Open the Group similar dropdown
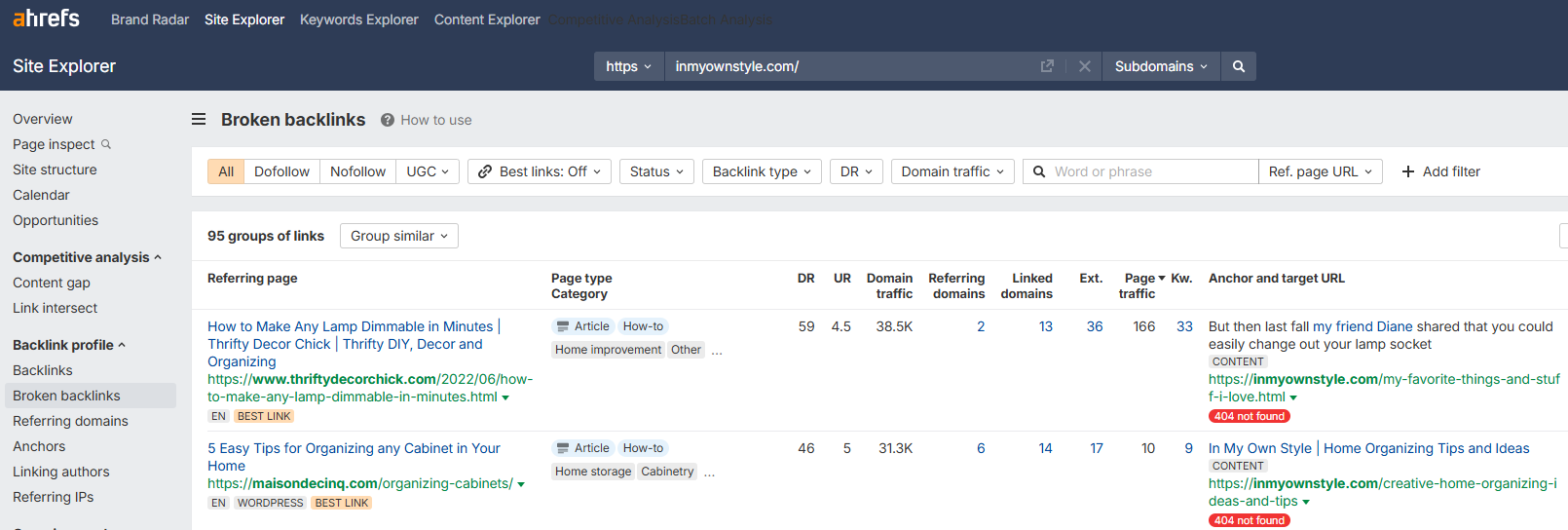This screenshot has height=530, width=1568. click(x=399, y=236)
